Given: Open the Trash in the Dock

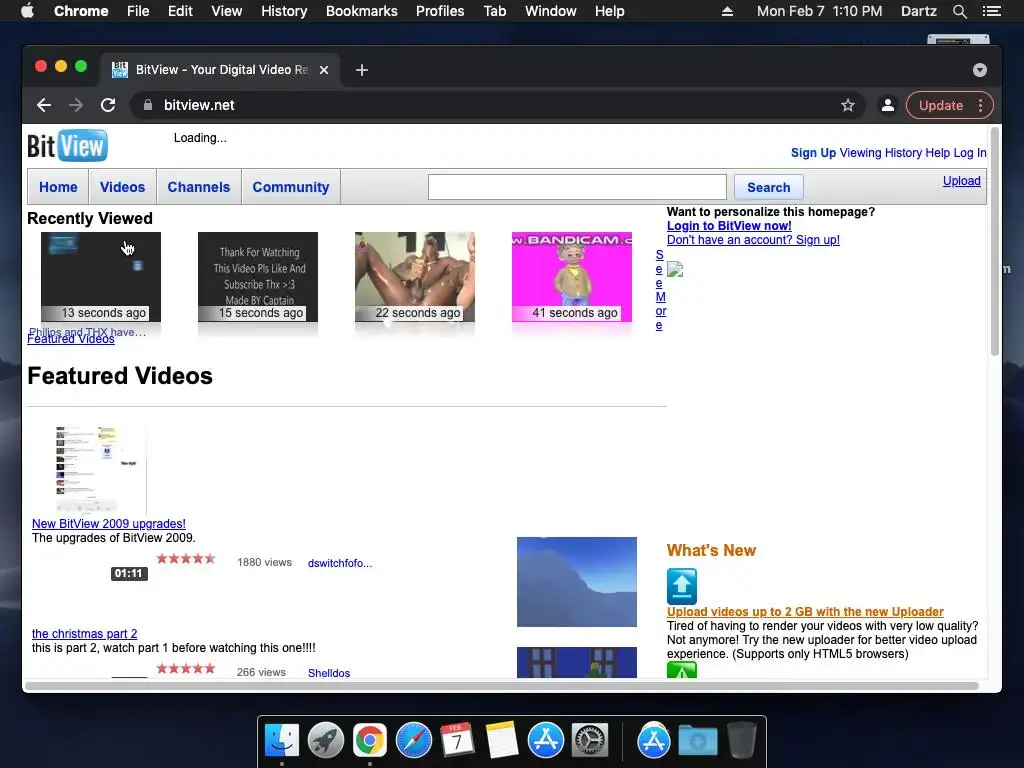Looking at the screenshot, I should [742, 741].
